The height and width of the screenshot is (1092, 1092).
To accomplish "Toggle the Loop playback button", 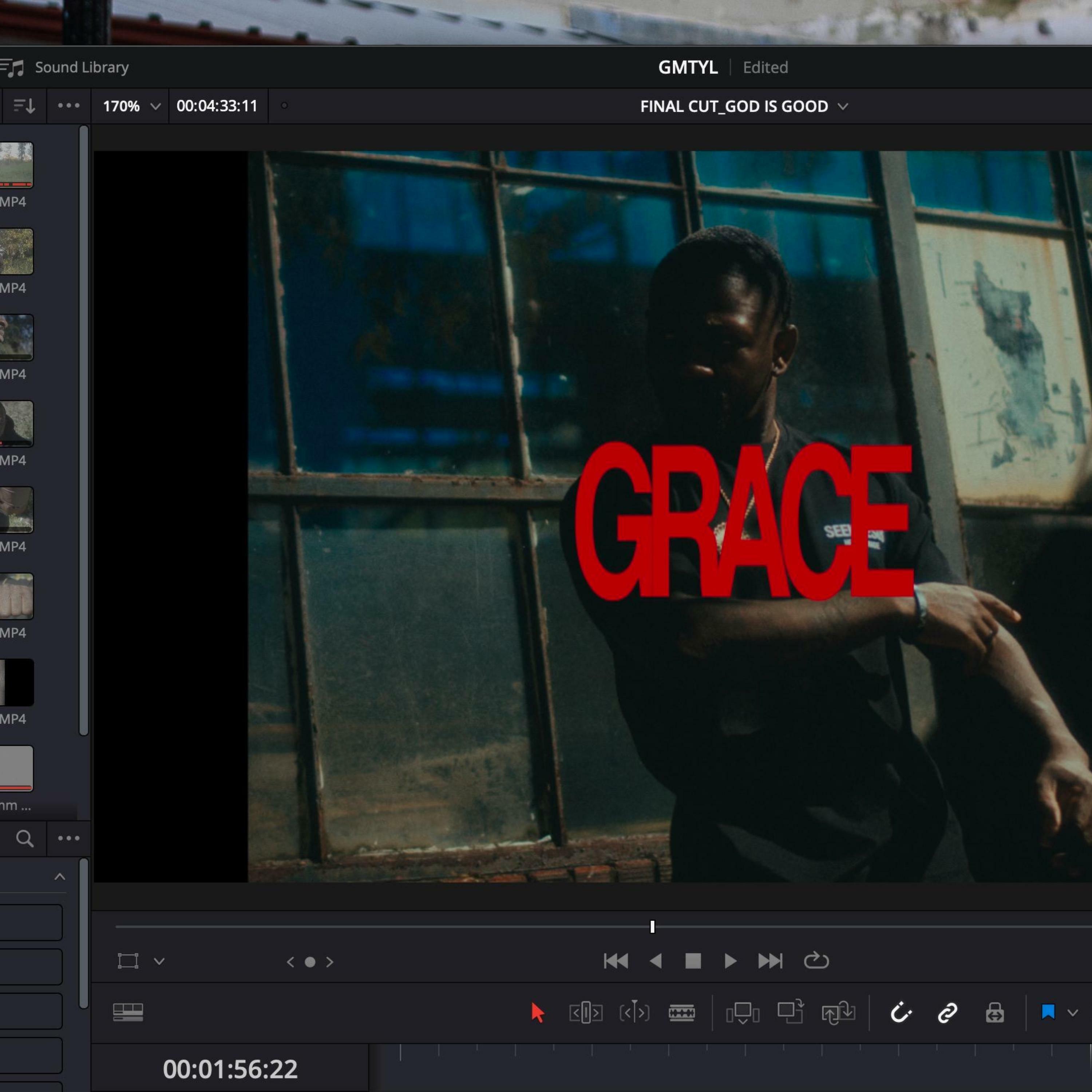I will tap(816, 961).
